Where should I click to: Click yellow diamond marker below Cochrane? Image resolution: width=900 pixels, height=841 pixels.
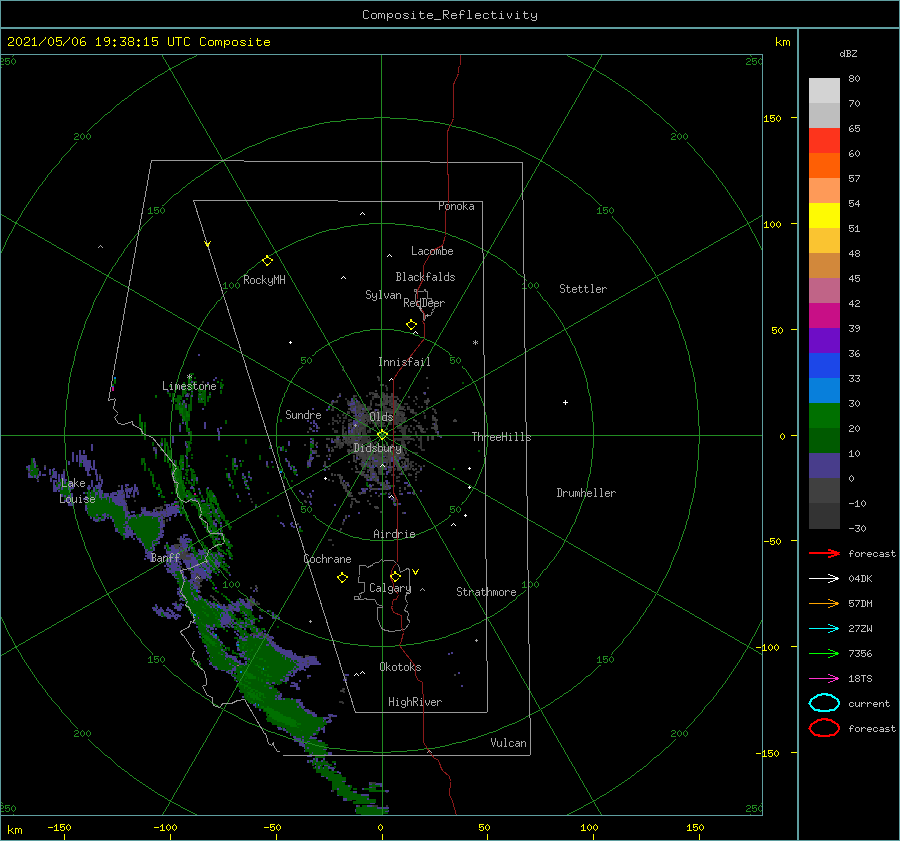pos(342,578)
